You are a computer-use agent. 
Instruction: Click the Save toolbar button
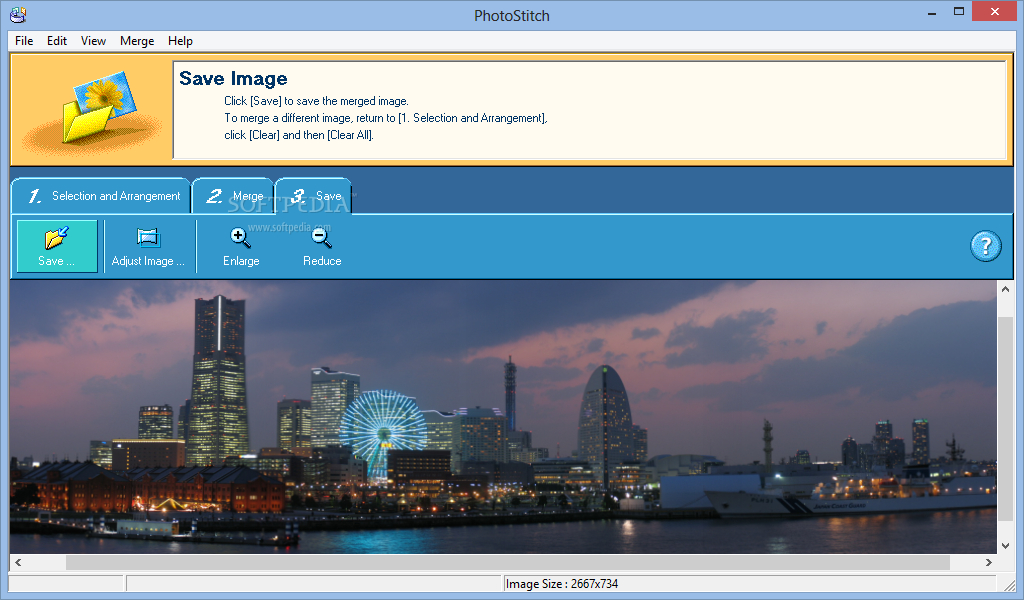click(57, 245)
